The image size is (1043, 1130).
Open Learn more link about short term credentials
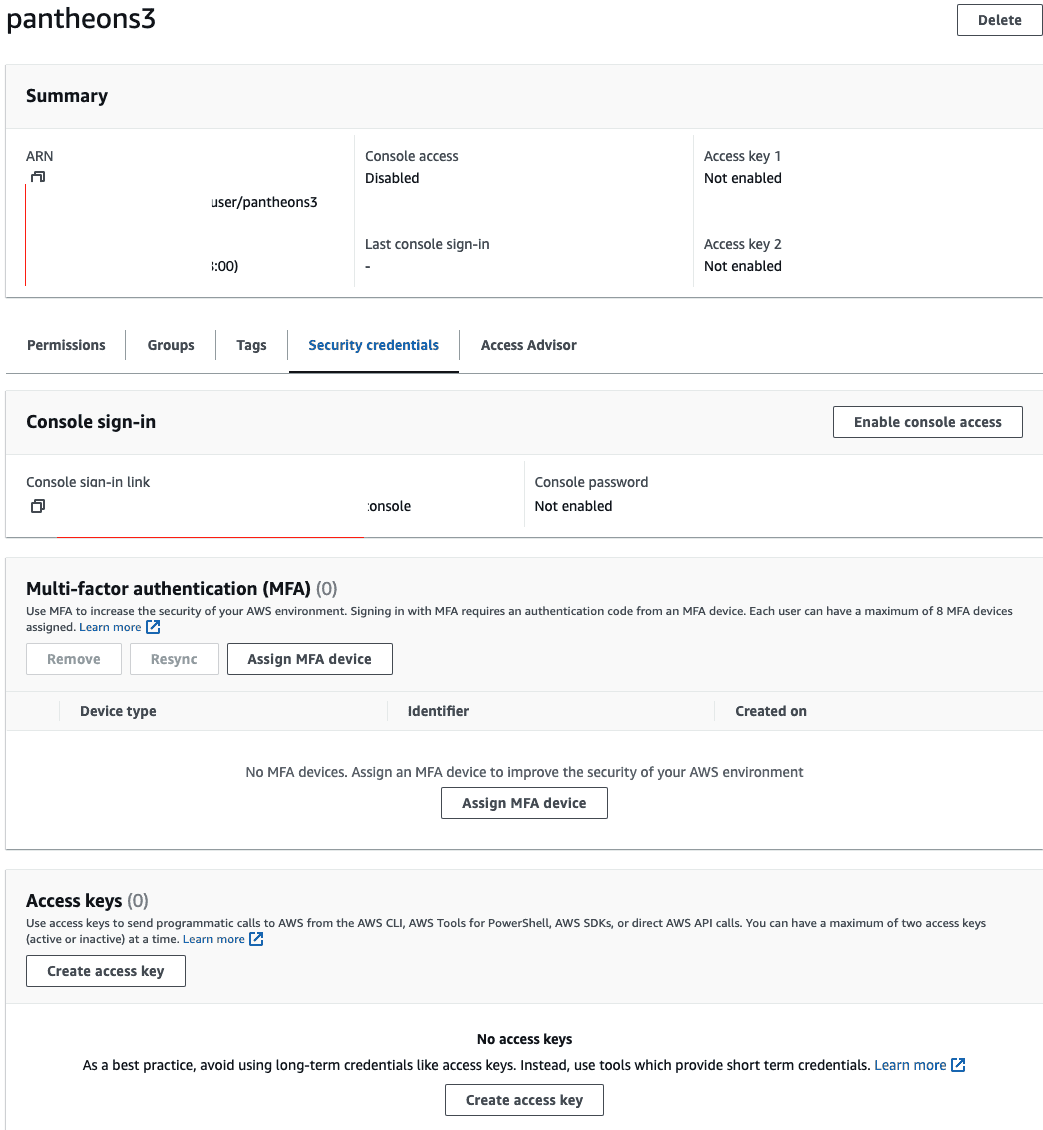[x=910, y=1065]
